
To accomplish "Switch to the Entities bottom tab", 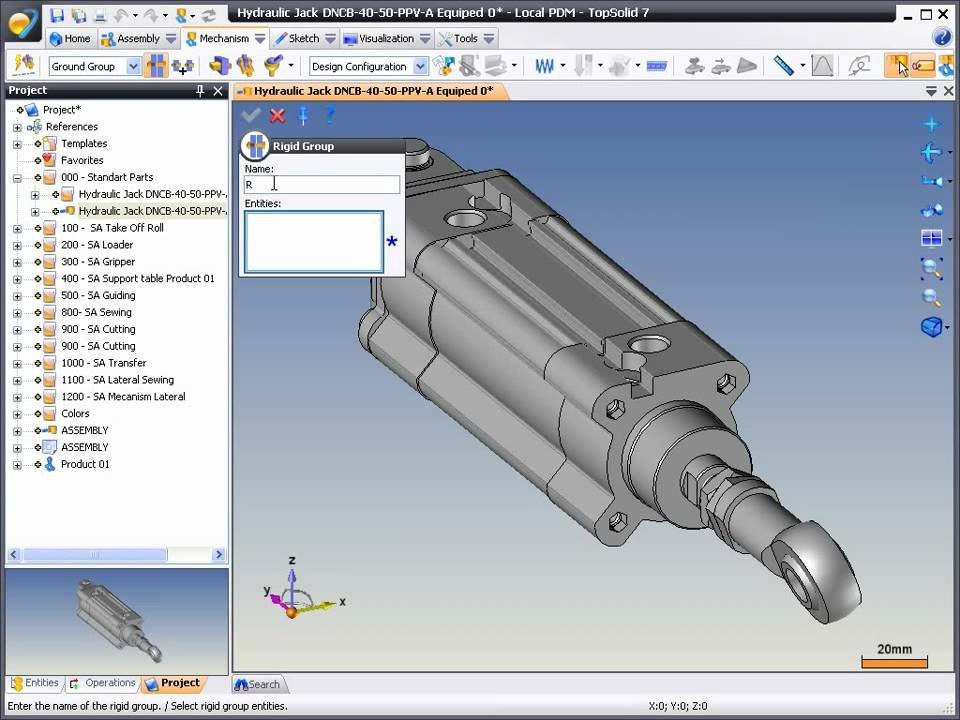I will pos(36,683).
